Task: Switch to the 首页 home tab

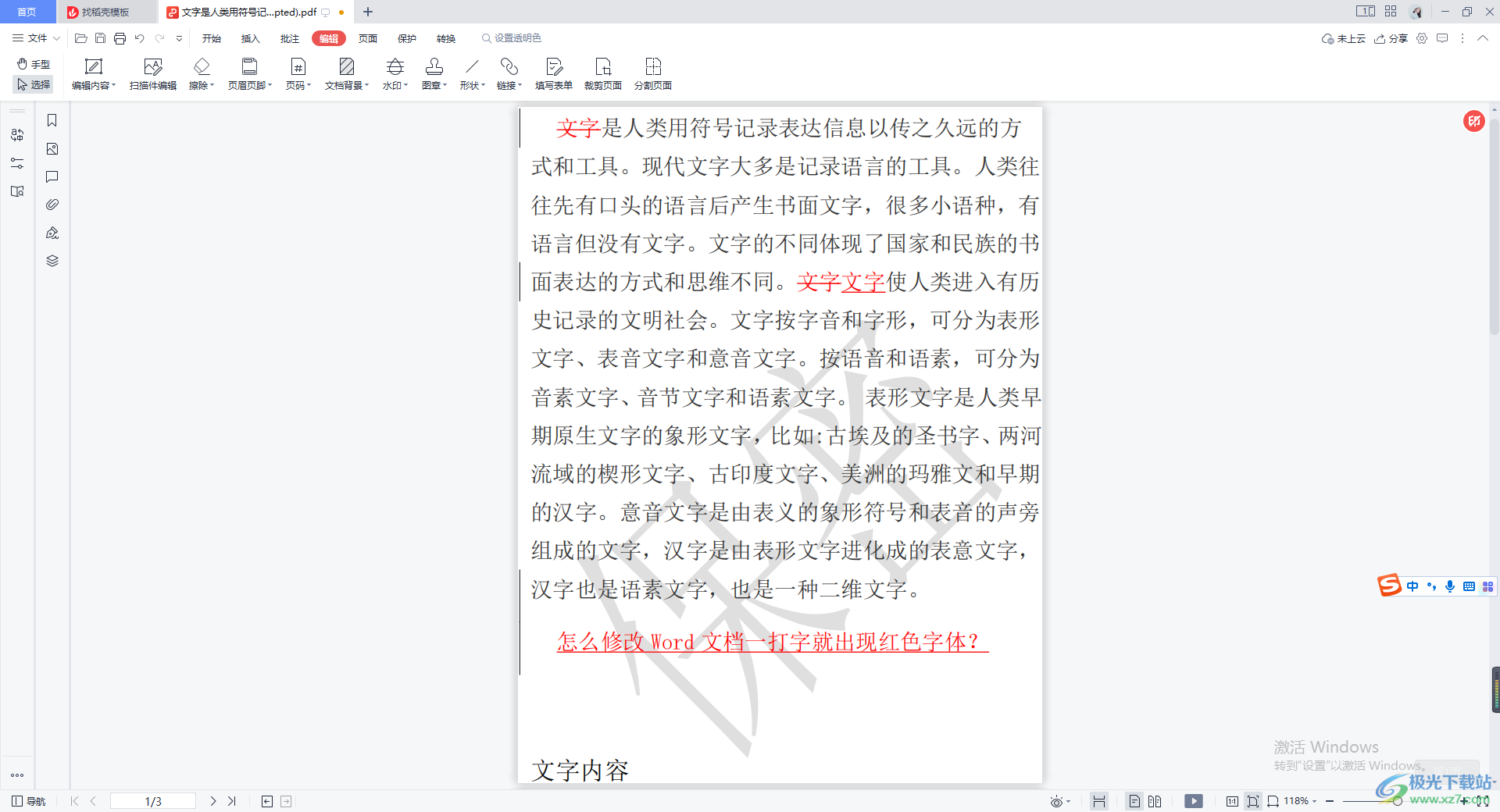Action: coord(27,12)
